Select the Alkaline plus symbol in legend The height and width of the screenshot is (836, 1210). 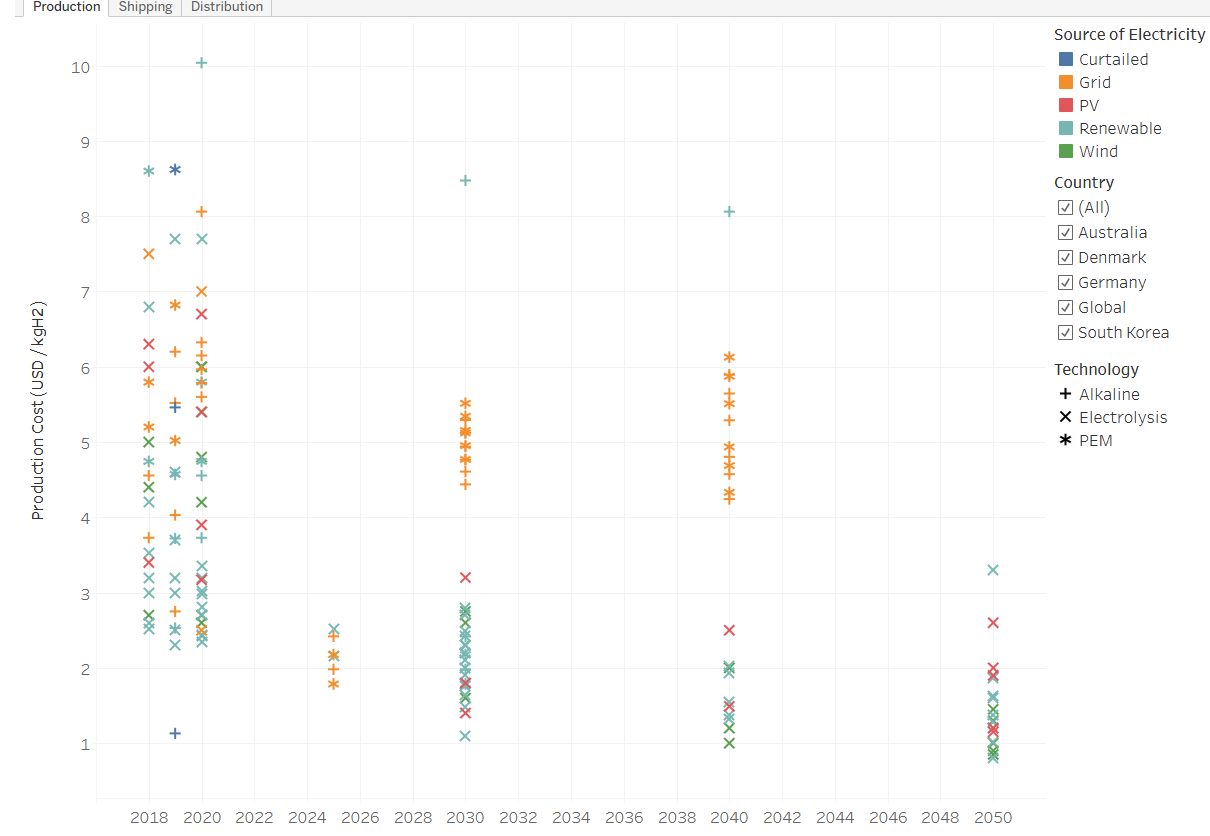1065,394
